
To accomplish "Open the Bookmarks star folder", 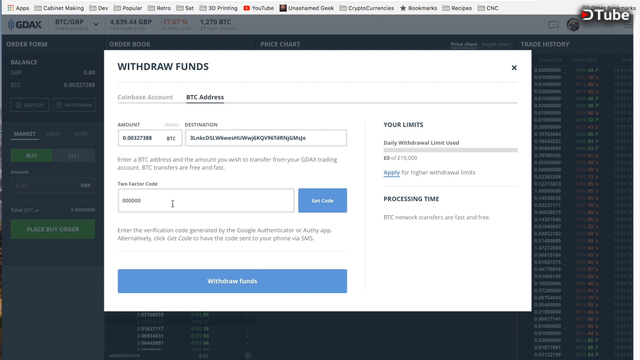I will coord(418,8).
